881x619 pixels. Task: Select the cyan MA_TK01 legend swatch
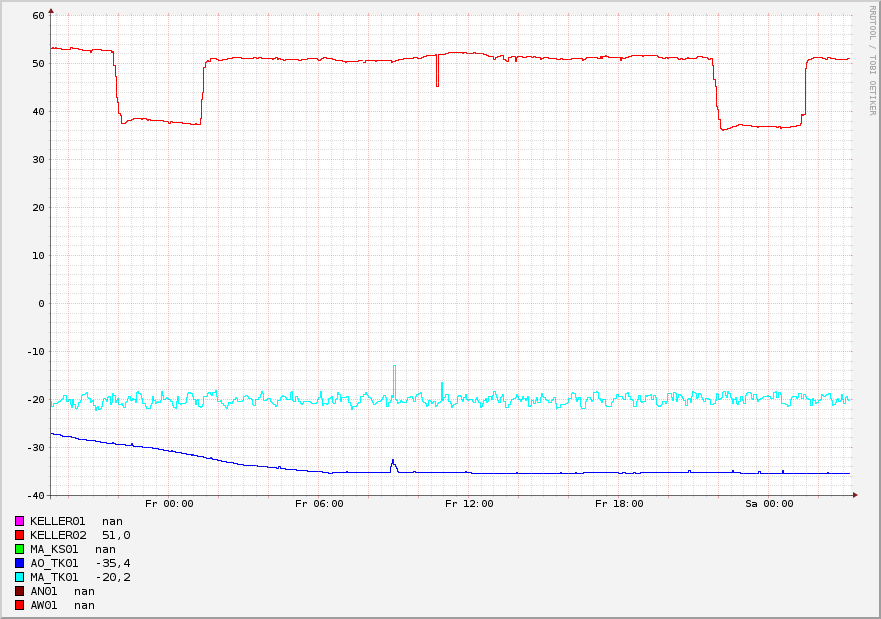tap(19, 577)
